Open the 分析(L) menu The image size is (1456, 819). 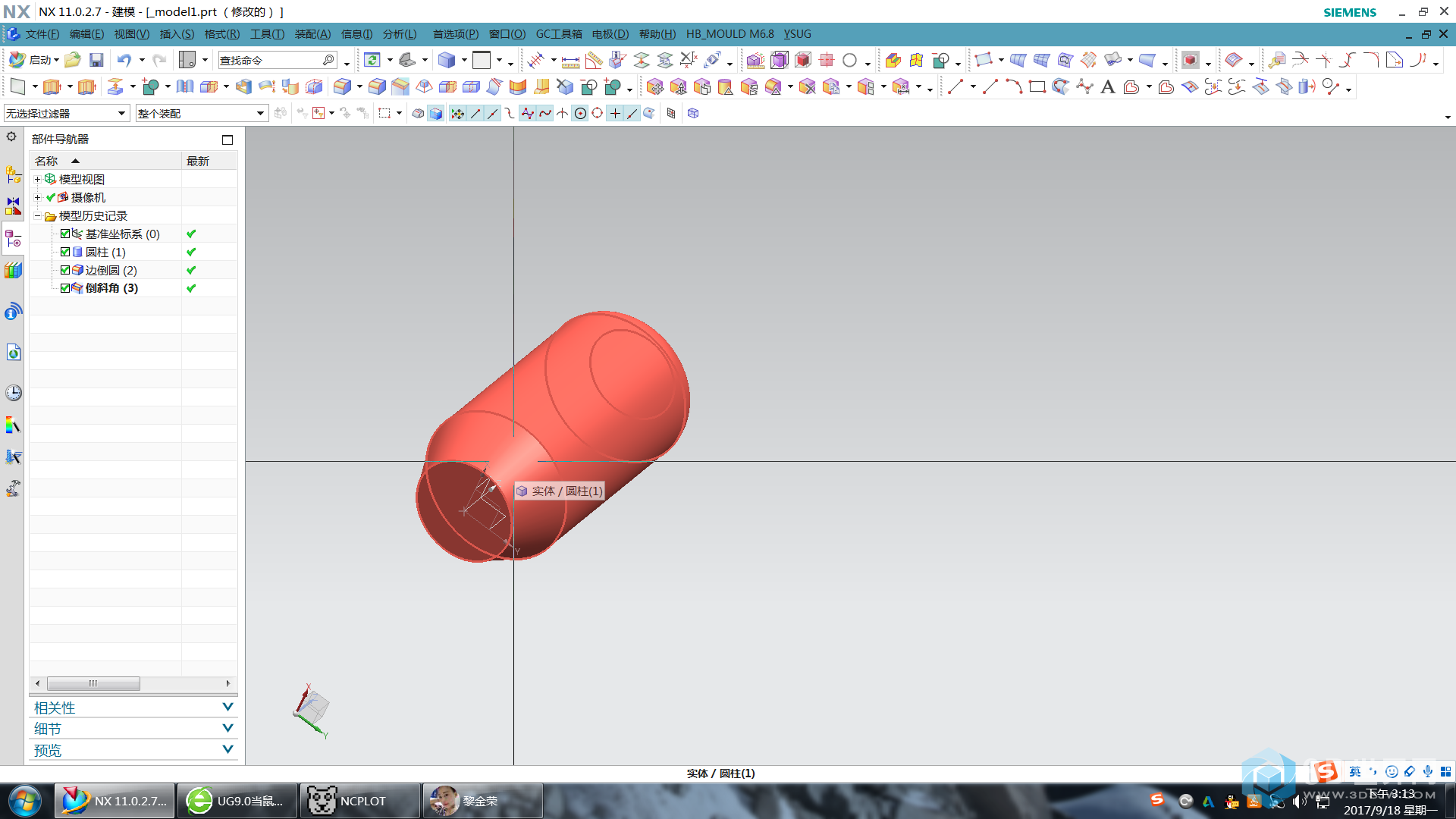pyautogui.click(x=400, y=34)
